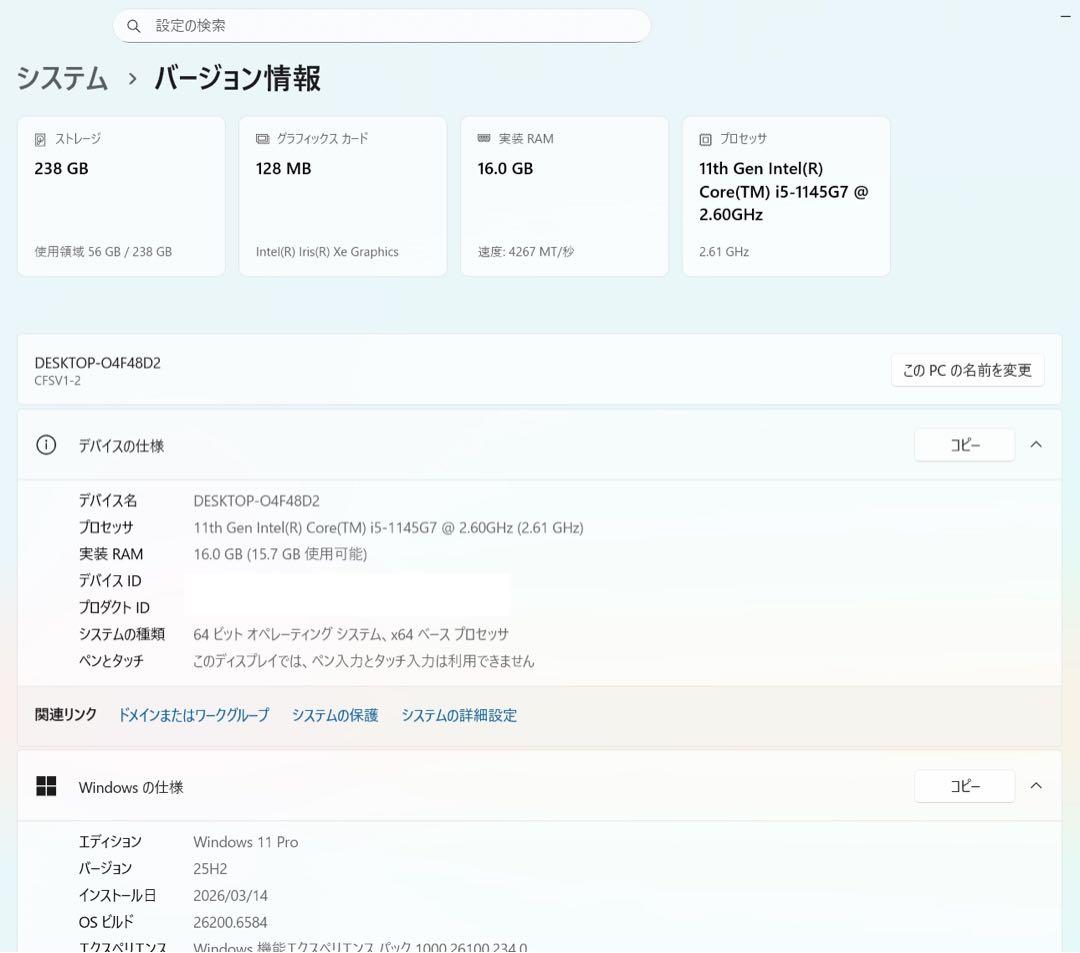Select the 2.61 GHz processor card text
1080x953 pixels.
point(724,252)
